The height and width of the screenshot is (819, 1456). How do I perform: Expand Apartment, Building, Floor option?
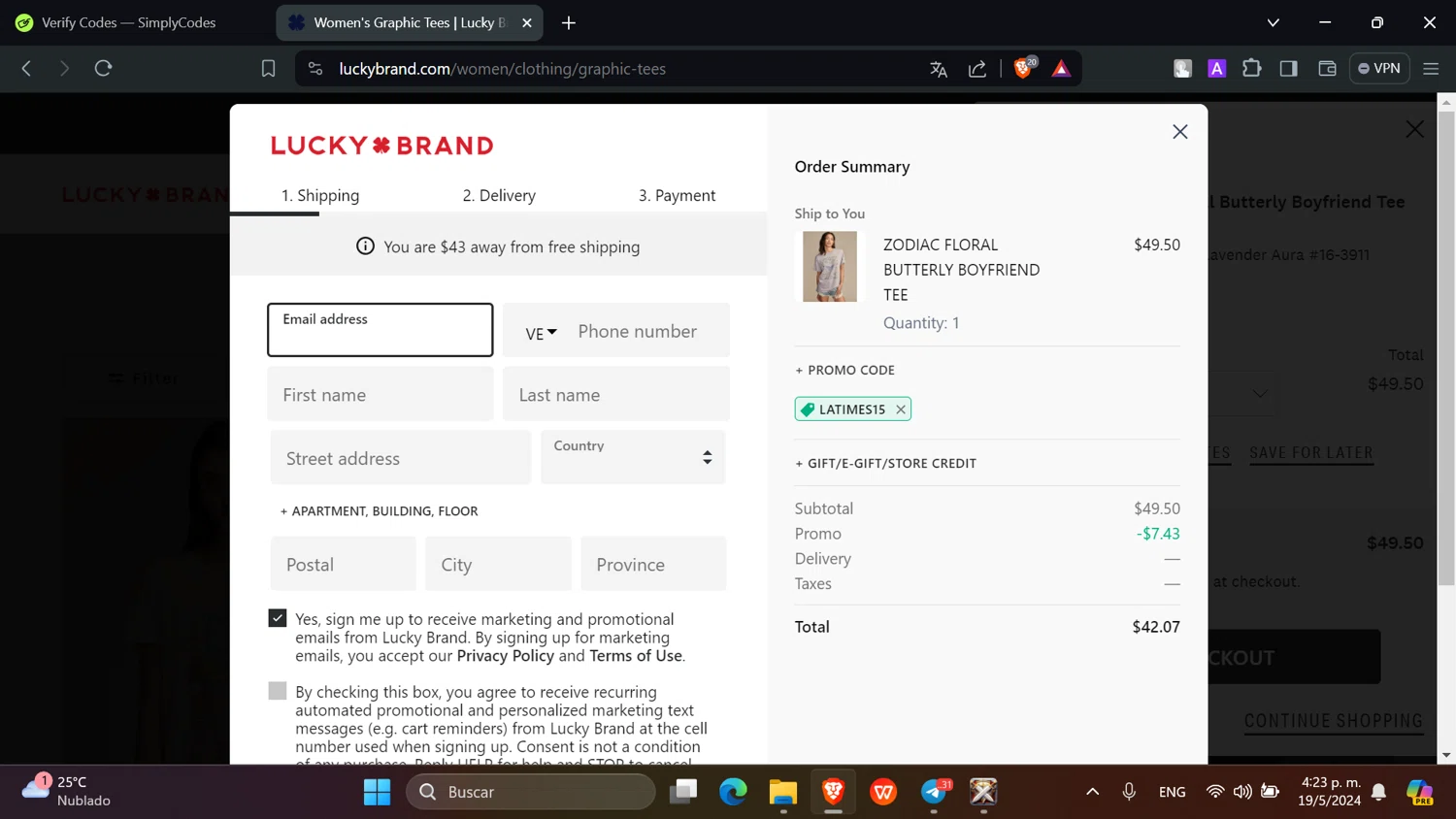380,511
